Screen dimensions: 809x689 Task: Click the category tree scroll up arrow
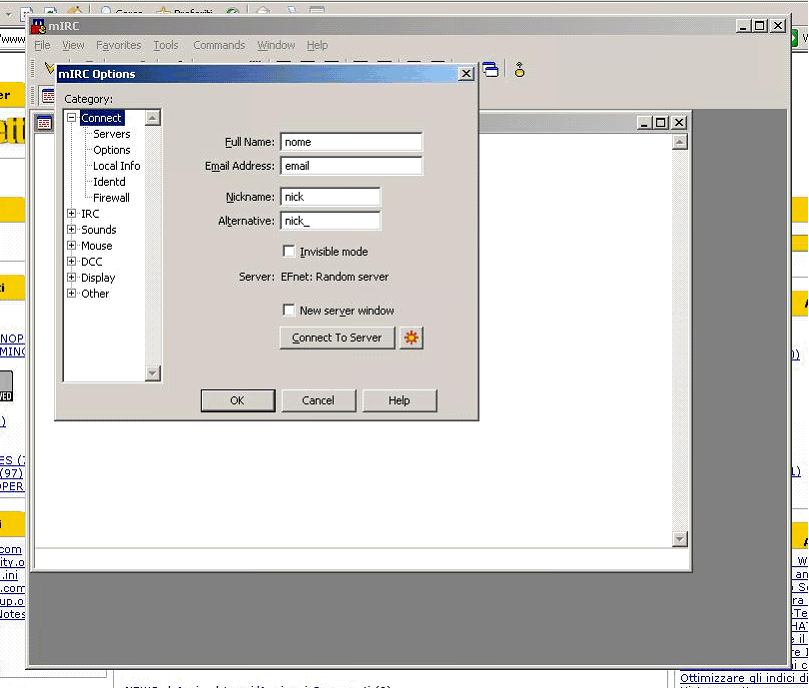point(153,118)
